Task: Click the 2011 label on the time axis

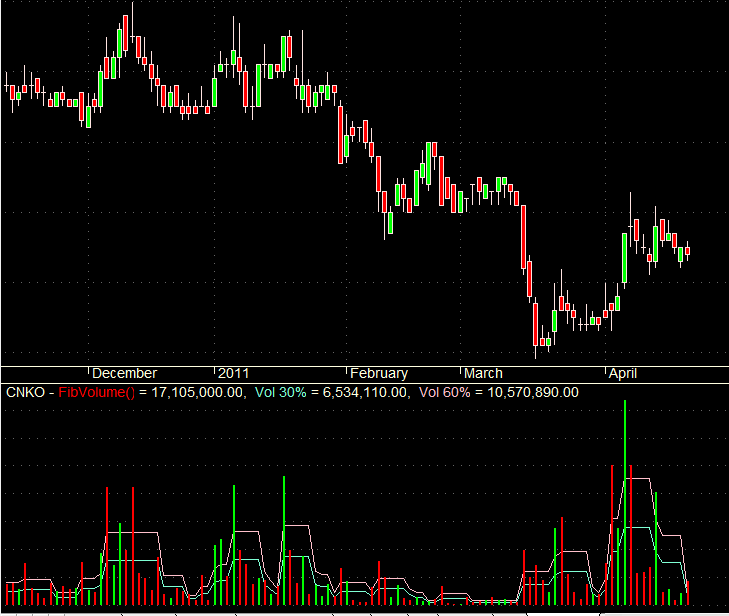Action: click(x=233, y=373)
